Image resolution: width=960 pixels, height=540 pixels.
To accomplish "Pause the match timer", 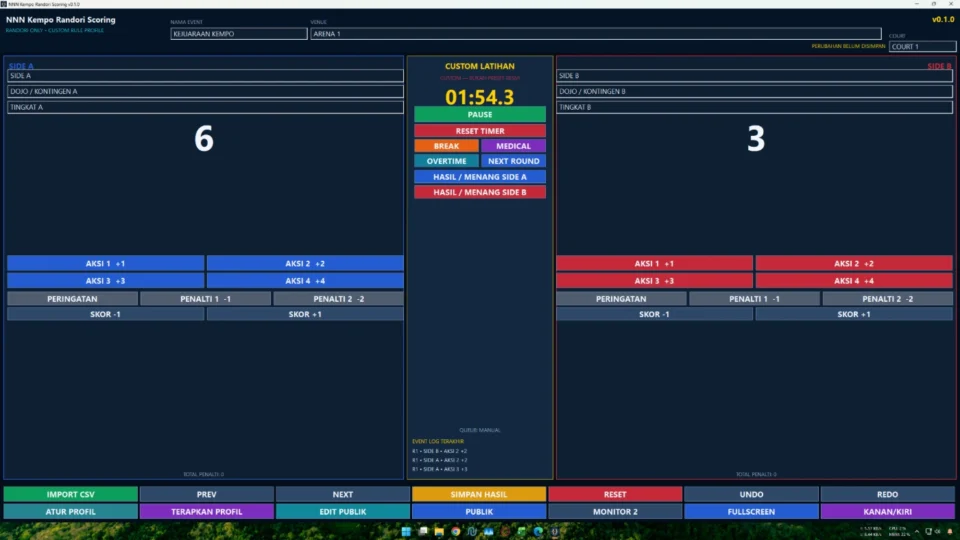I will (x=480, y=114).
